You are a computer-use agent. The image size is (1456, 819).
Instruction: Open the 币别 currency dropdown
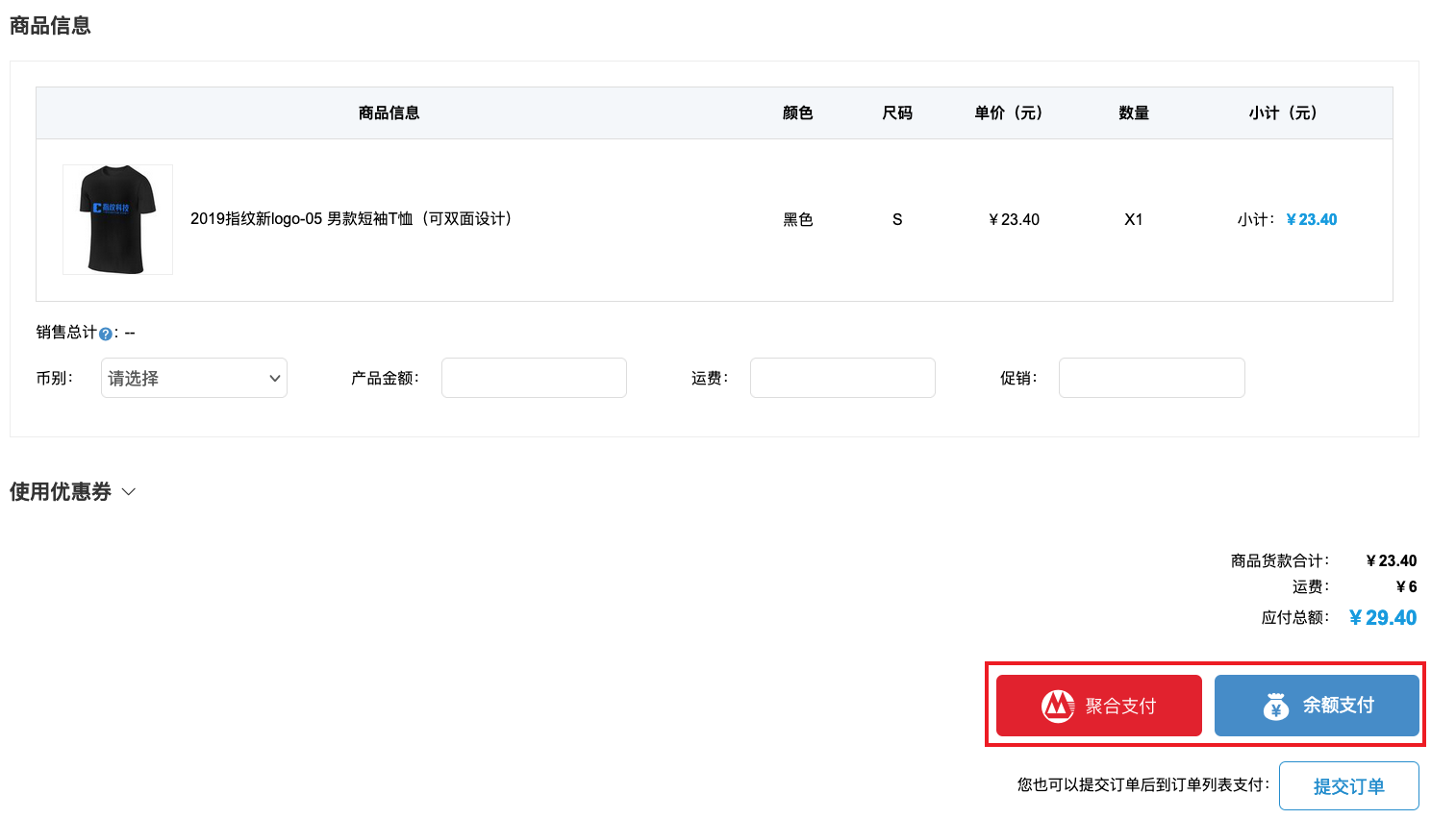193,378
